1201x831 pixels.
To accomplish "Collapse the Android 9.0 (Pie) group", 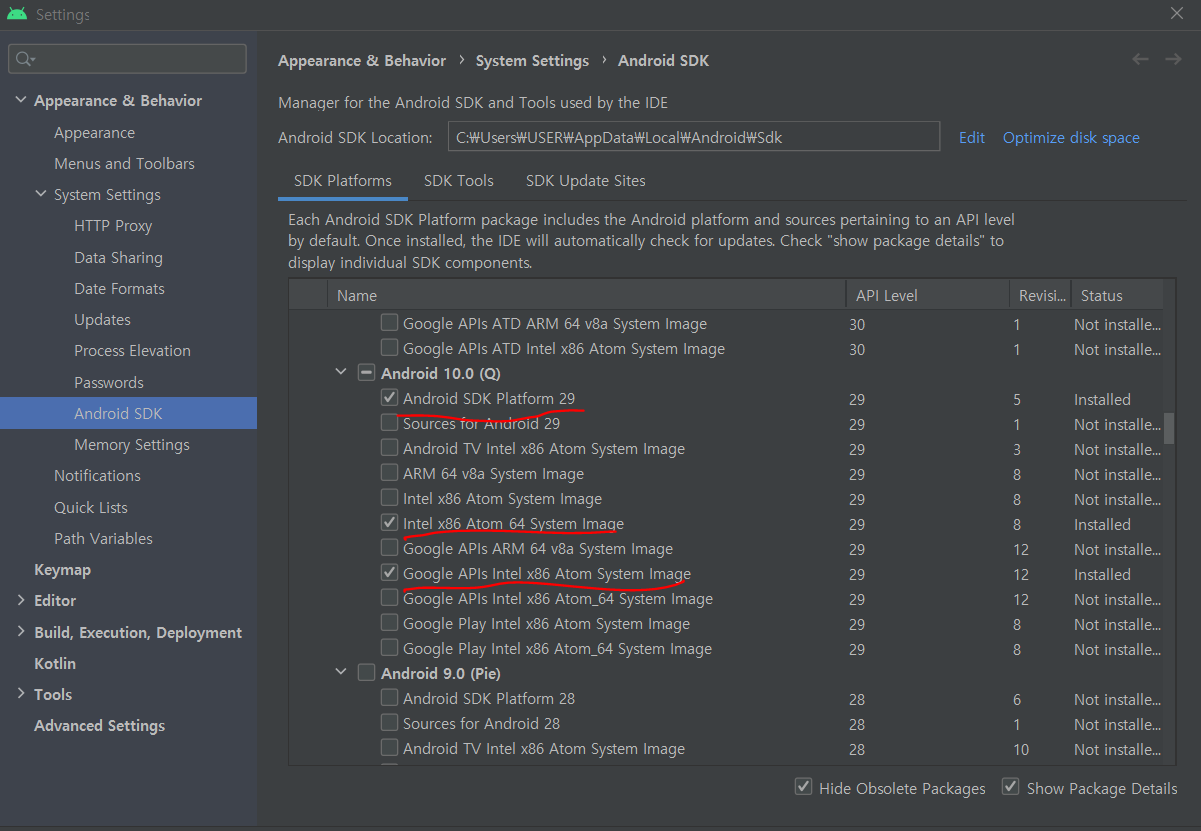I will click(x=342, y=673).
